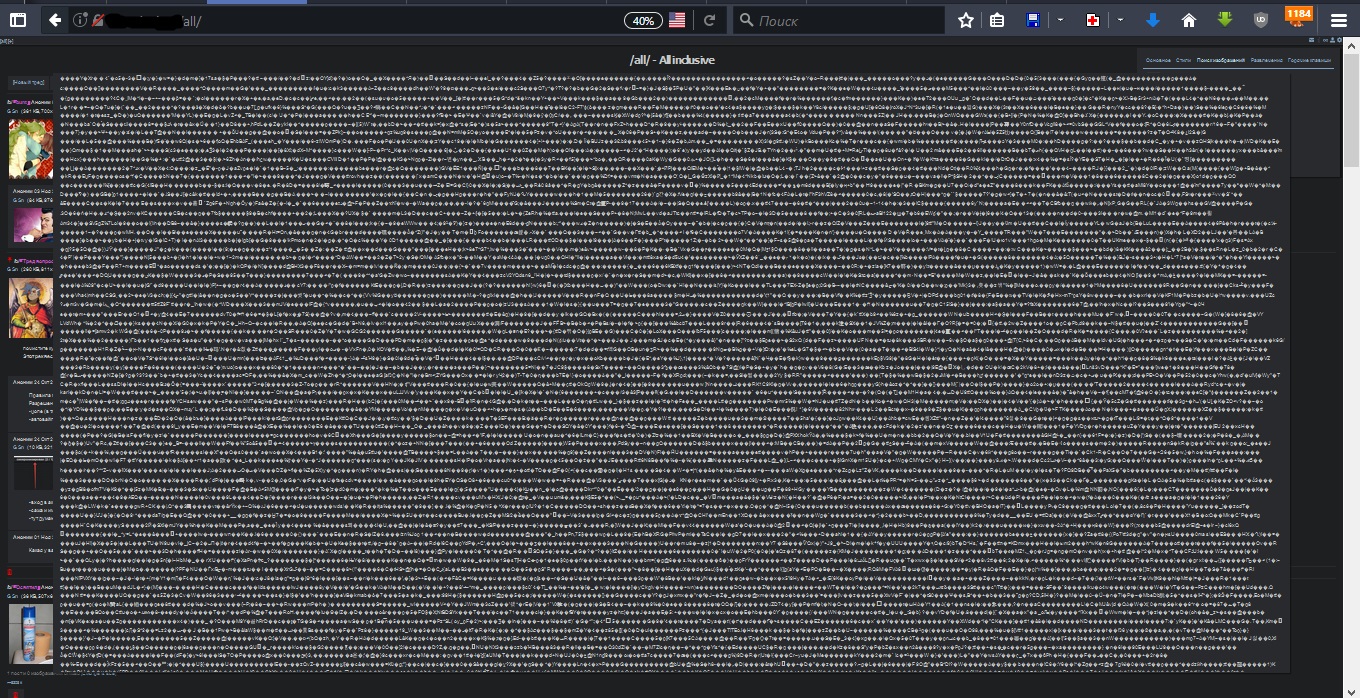Open the icon-style angel painting thumbnail

point(31,307)
